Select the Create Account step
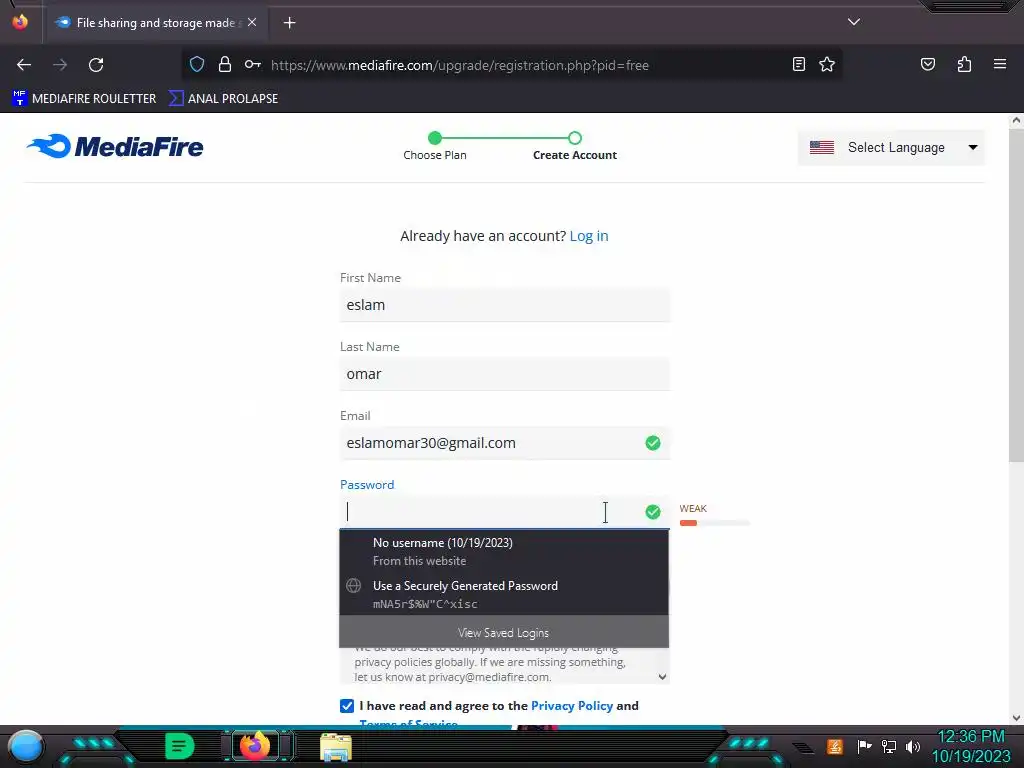 [575, 147]
